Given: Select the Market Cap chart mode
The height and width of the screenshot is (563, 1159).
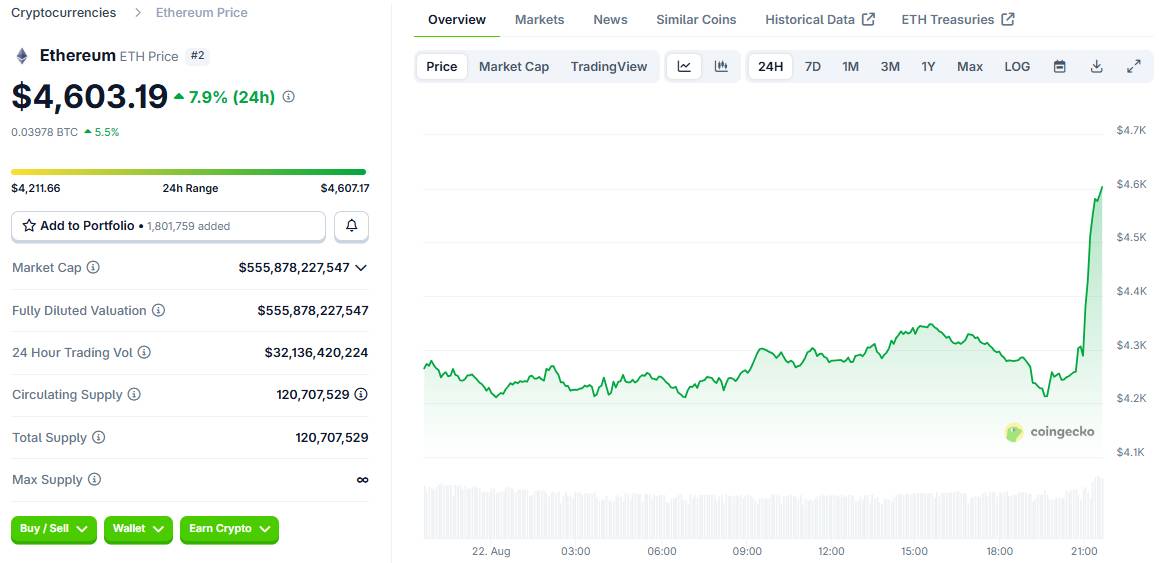Looking at the screenshot, I should point(514,66).
